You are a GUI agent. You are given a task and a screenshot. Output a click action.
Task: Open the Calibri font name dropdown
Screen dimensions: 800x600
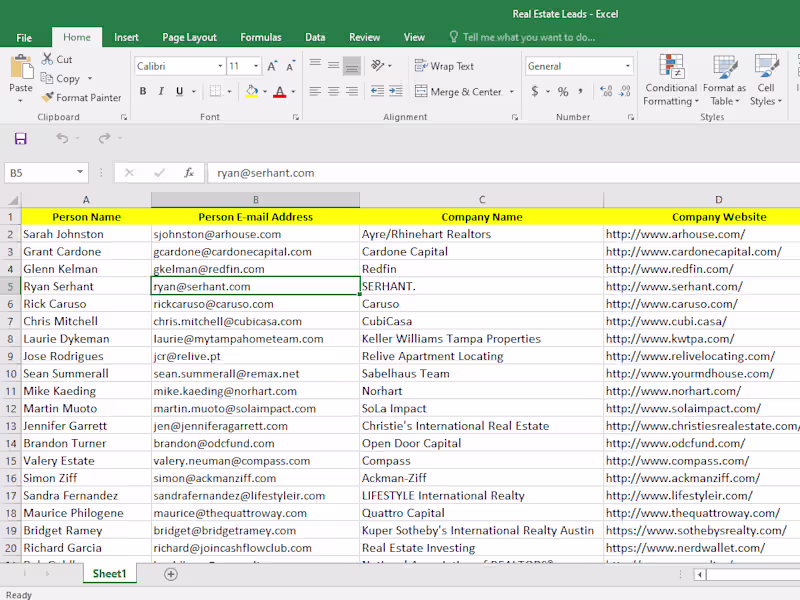click(x=220, y=66)
